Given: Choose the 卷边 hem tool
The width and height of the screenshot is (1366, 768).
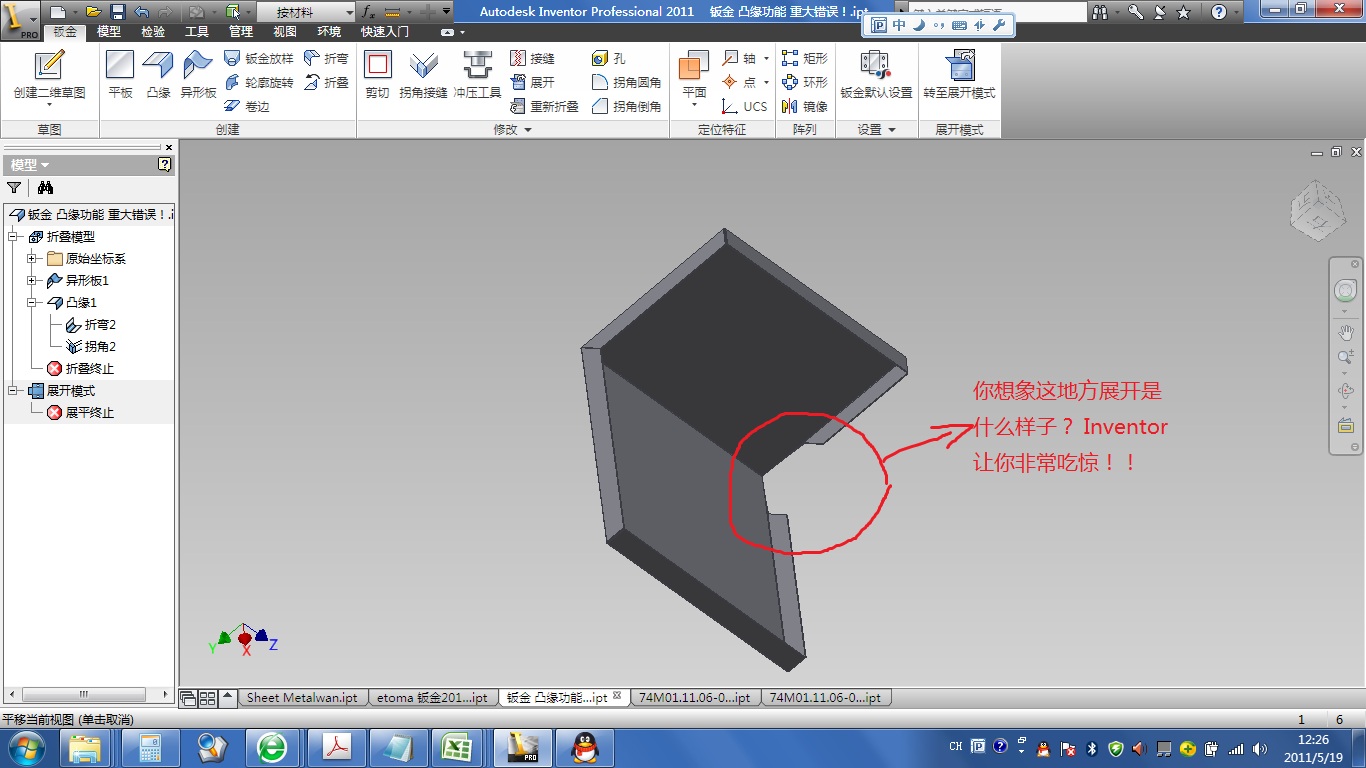Looking at the screenshot, I should click(247, 106).
